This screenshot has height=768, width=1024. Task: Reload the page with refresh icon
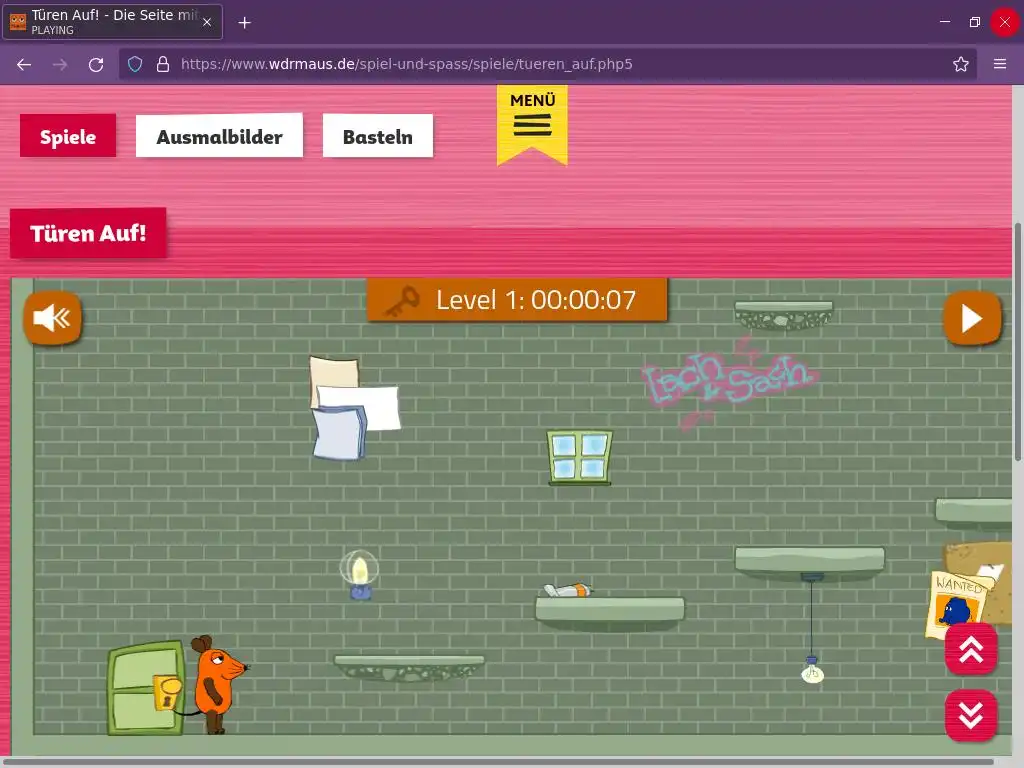(x=96, y=64)
